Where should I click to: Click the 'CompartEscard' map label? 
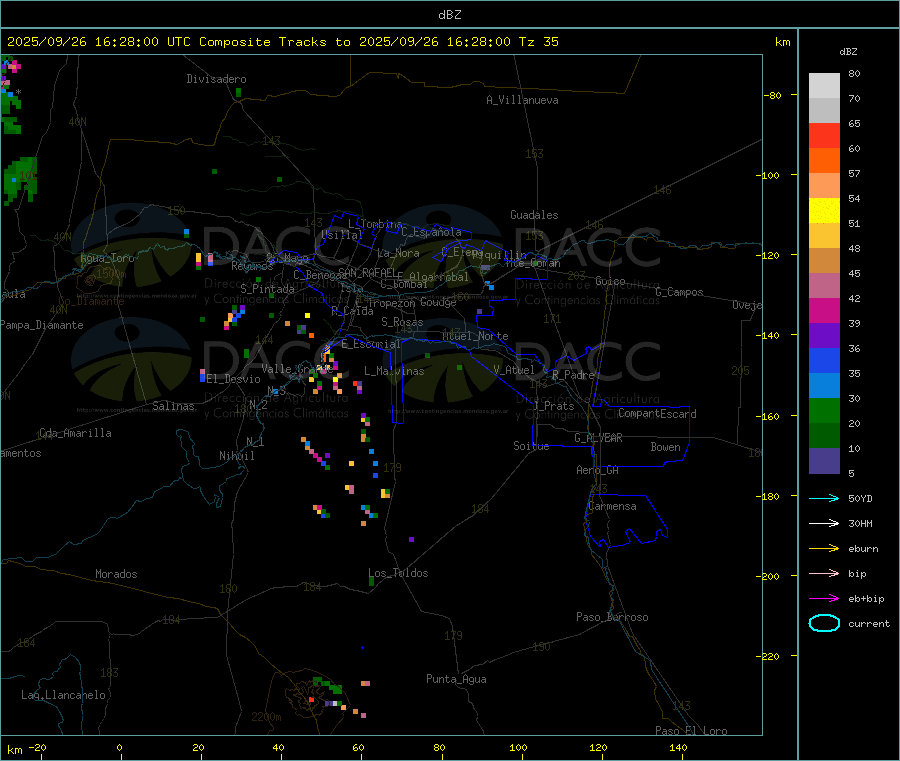point(658,414)
